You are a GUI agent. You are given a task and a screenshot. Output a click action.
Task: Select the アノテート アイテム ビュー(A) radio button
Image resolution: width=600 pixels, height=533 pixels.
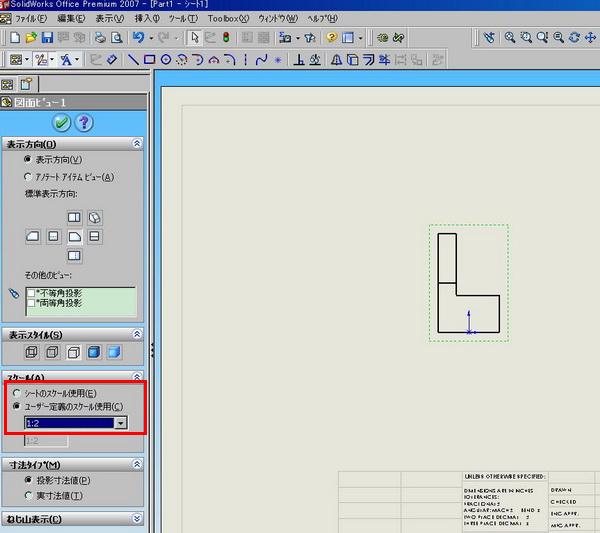[28, 177]
